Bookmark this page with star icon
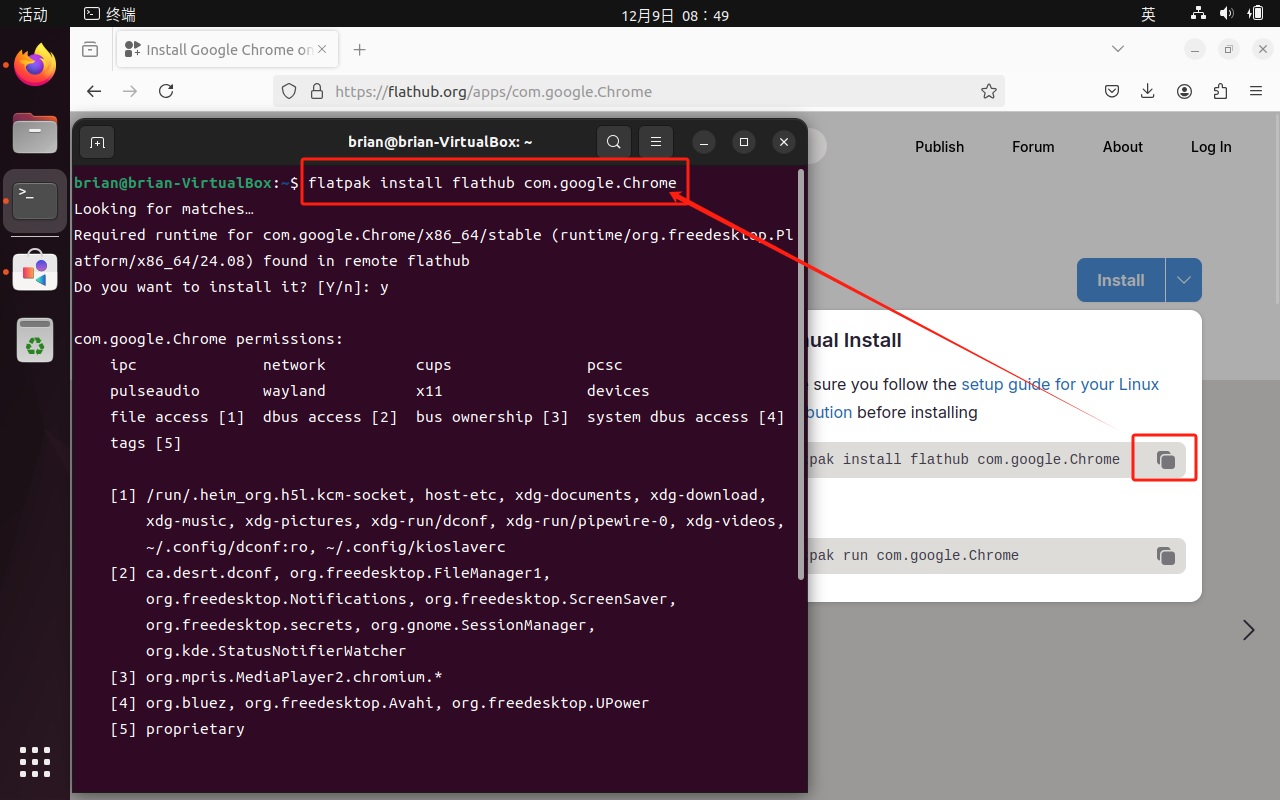 989,91
